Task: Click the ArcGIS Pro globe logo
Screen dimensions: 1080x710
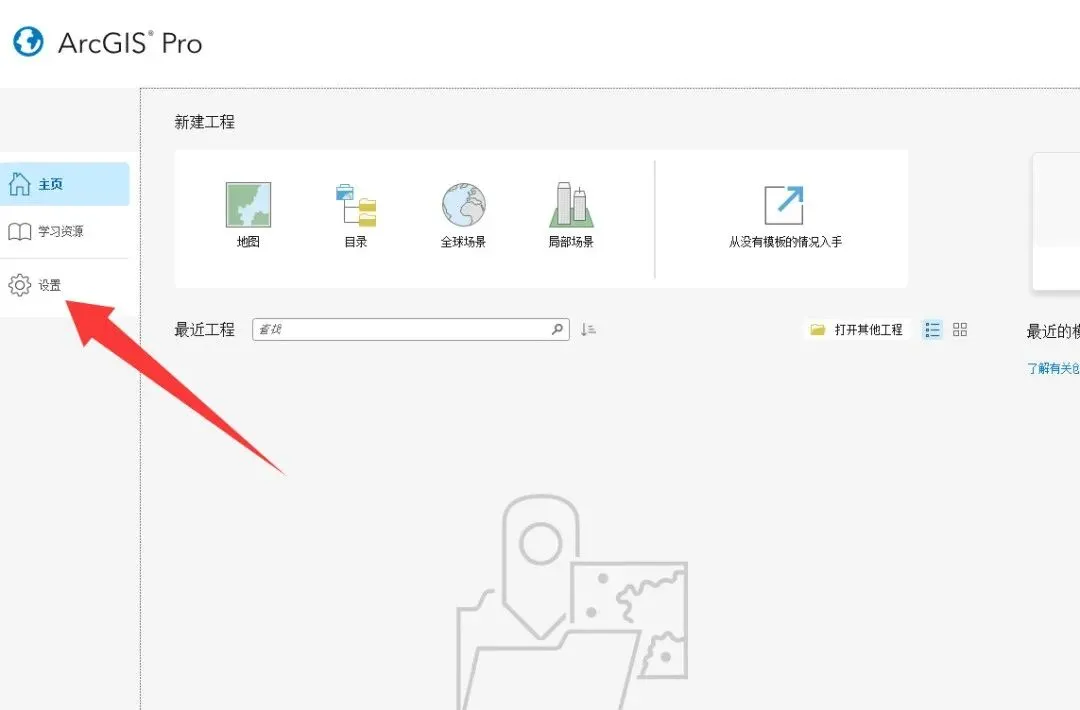Action: pyautogui.click(x=28, y=42)
